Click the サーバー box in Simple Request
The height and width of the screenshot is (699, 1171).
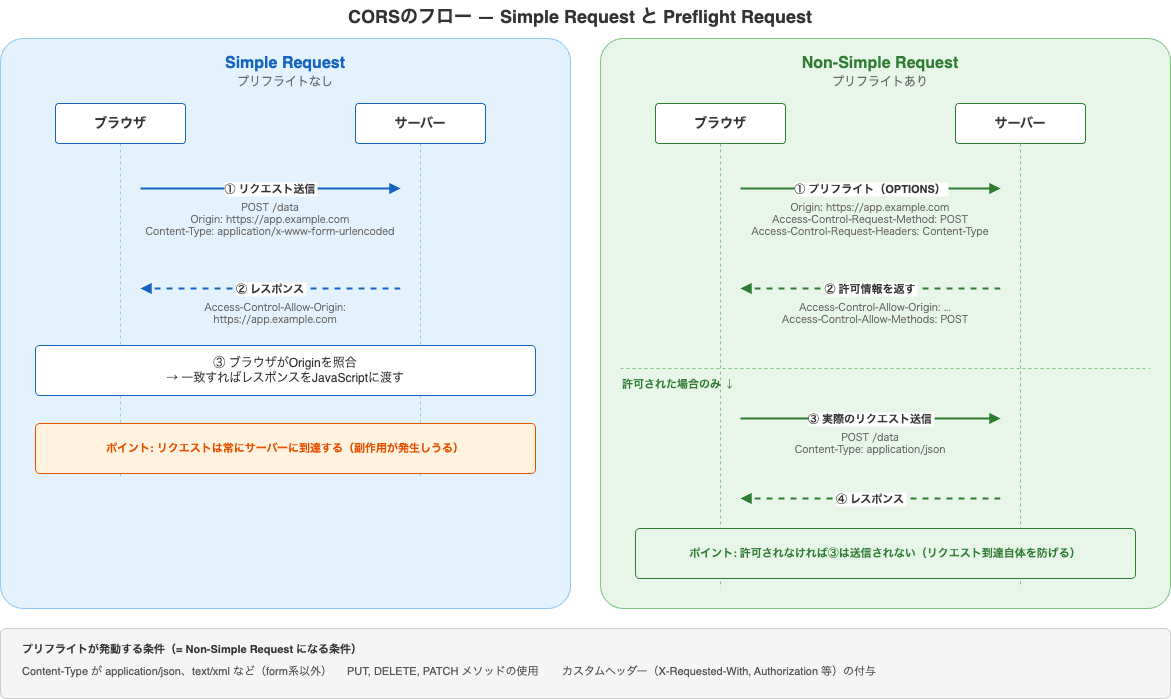(420, 123)
